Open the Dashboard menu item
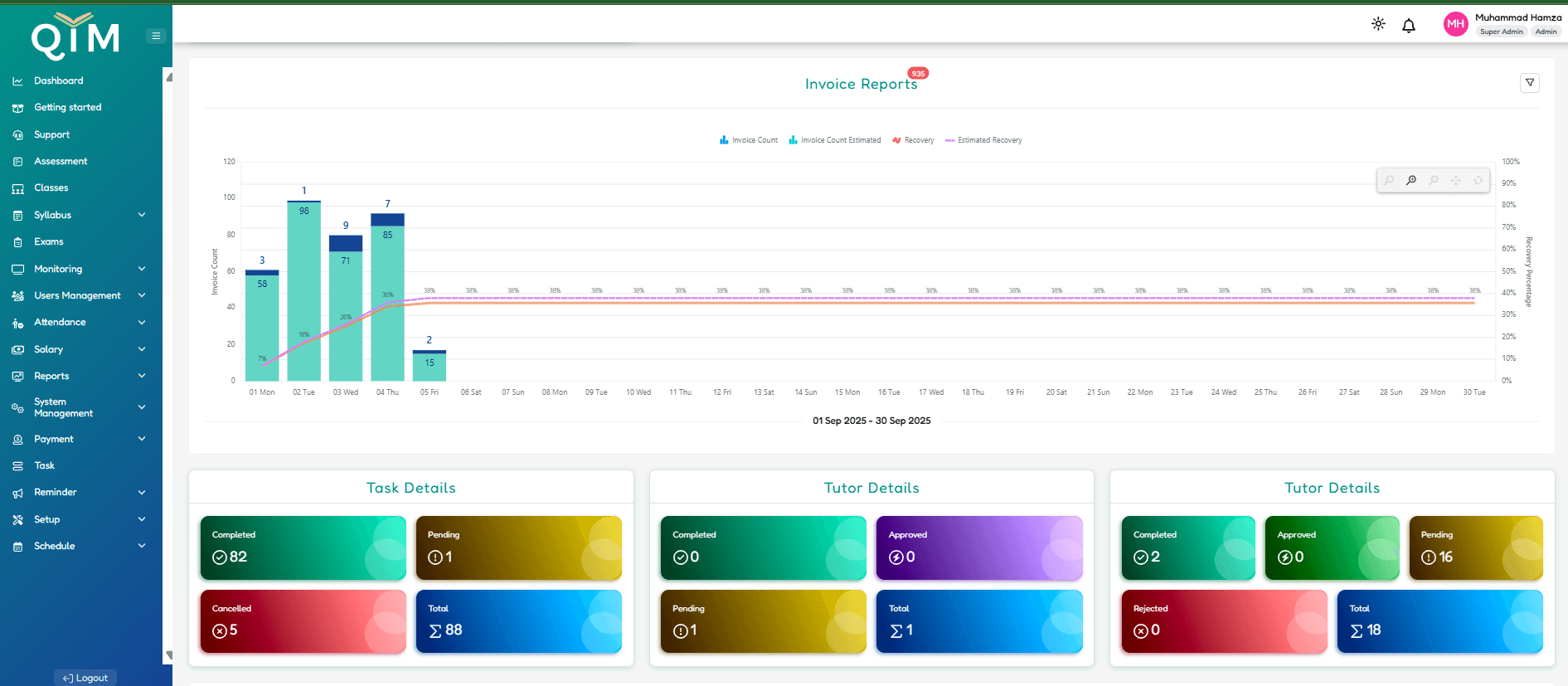 point(58,80)
